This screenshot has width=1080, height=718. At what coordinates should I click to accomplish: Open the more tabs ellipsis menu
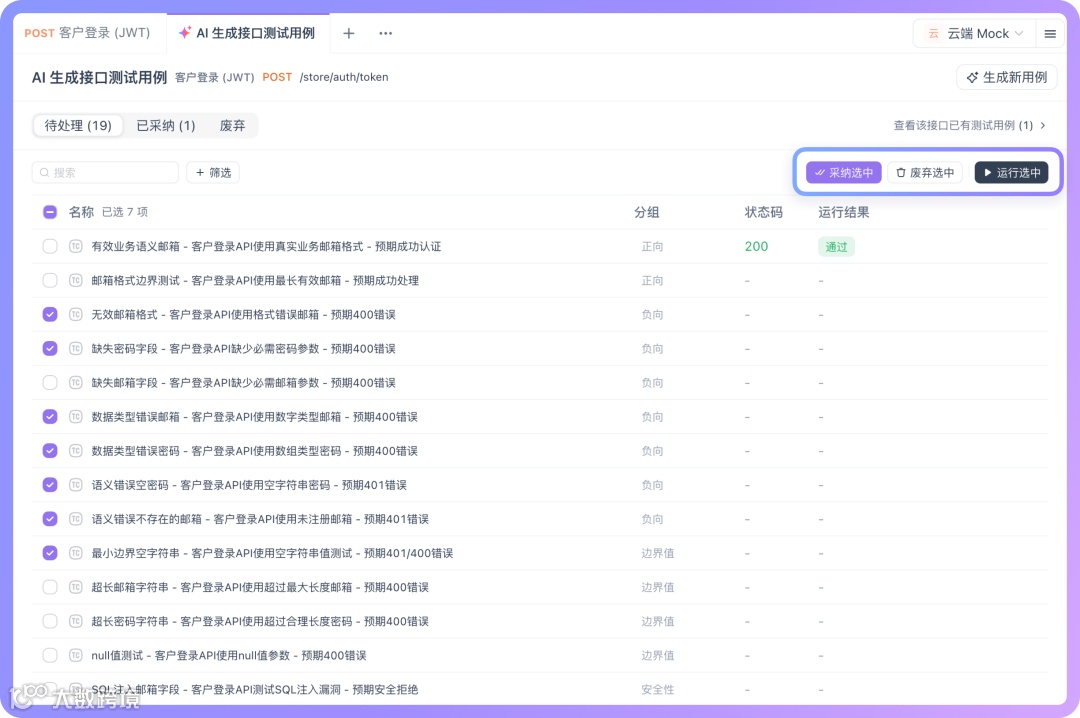[385, 33]
